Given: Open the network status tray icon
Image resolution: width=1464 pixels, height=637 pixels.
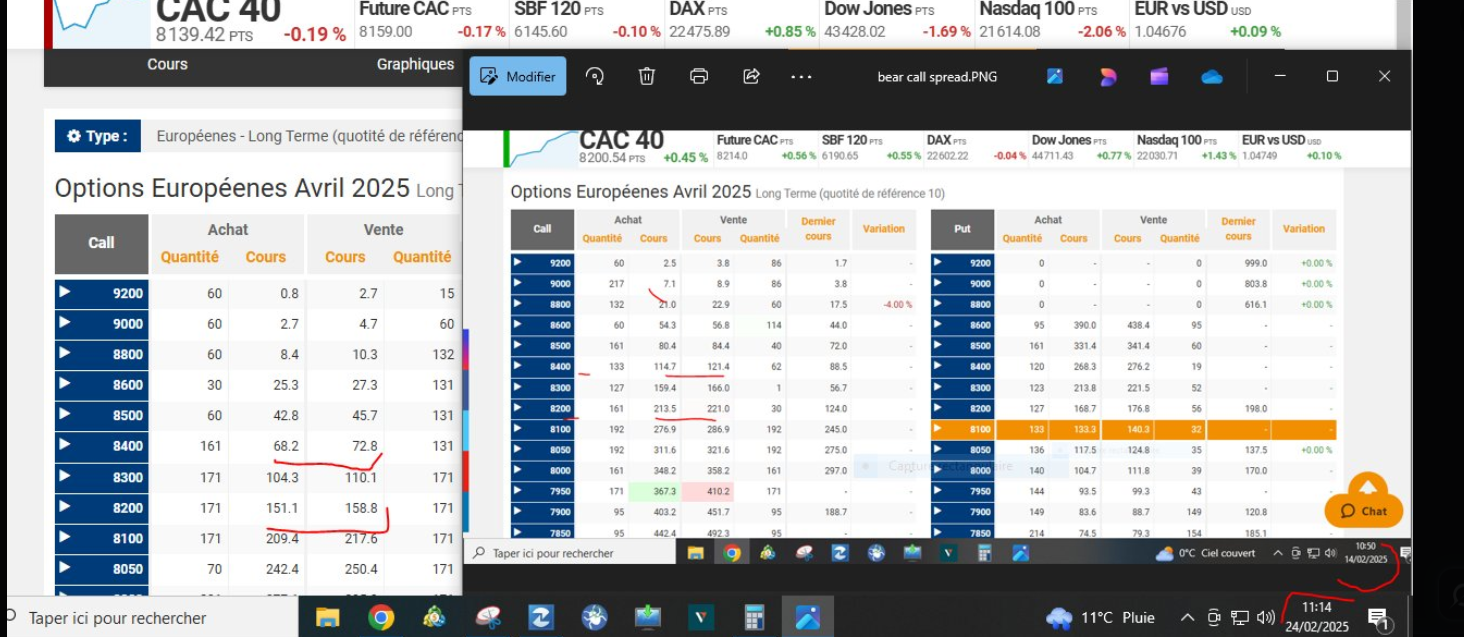Looking at the screenshot, I should (1240, 618).
